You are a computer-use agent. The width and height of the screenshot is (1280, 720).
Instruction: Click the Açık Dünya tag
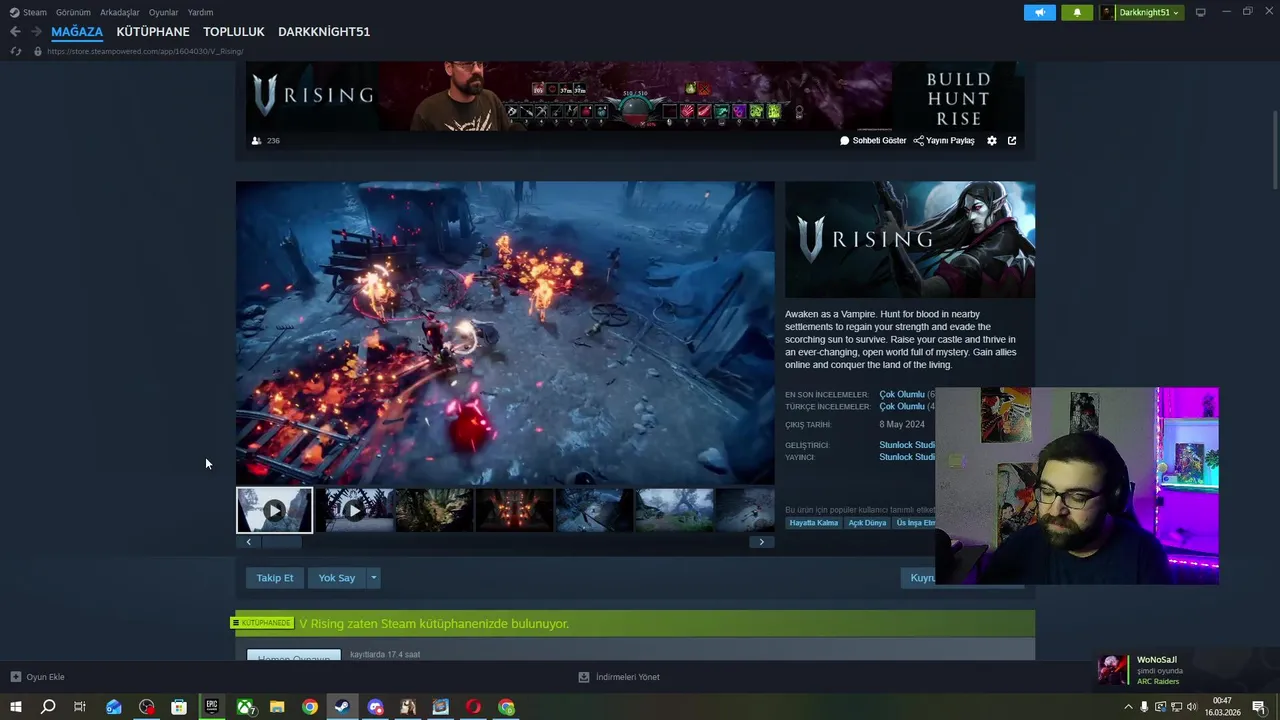click(867, 523)
